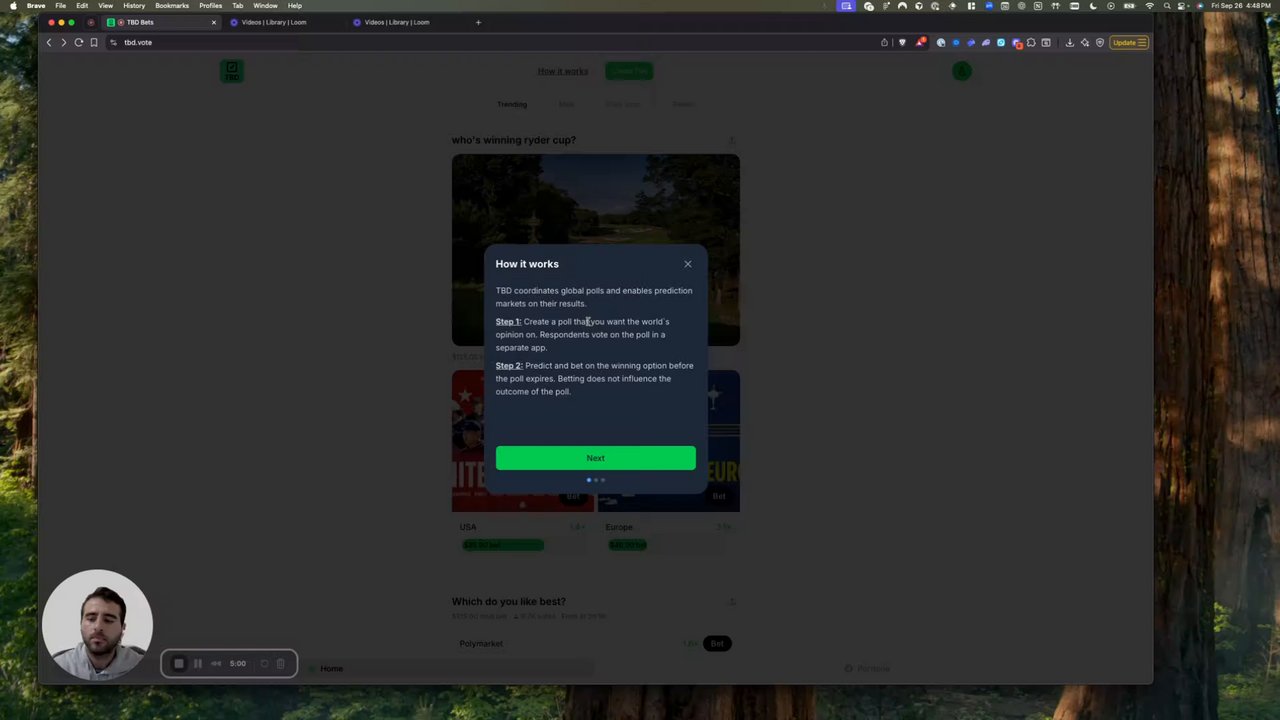Click the Europe option label

tap(619, 527)
